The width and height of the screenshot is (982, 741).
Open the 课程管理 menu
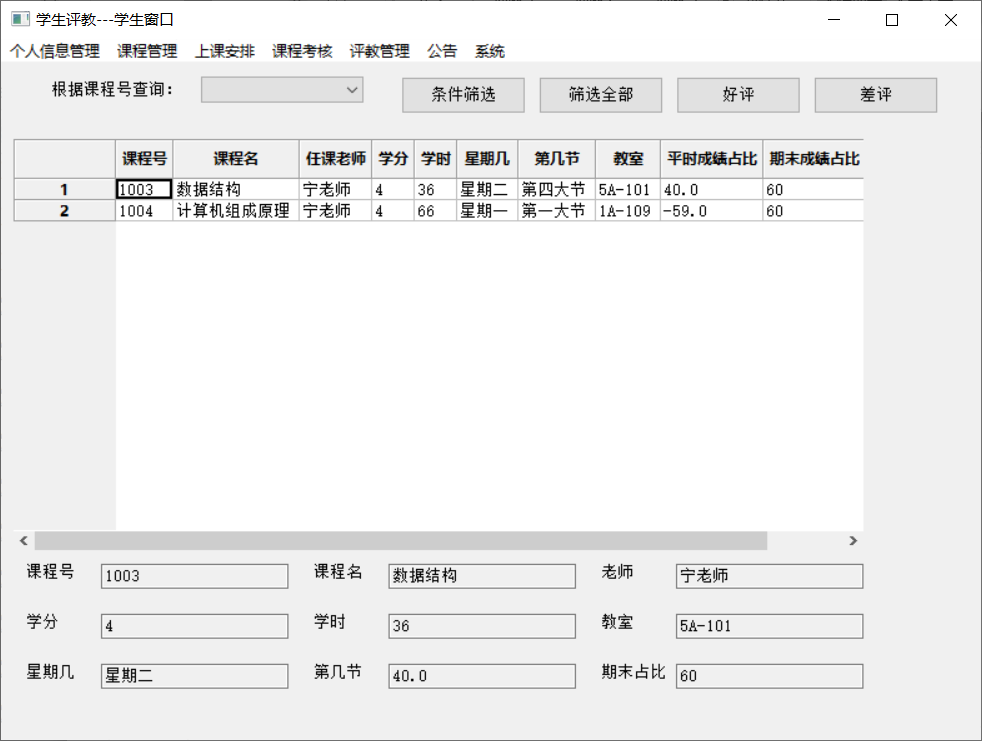tap(147, 51)
